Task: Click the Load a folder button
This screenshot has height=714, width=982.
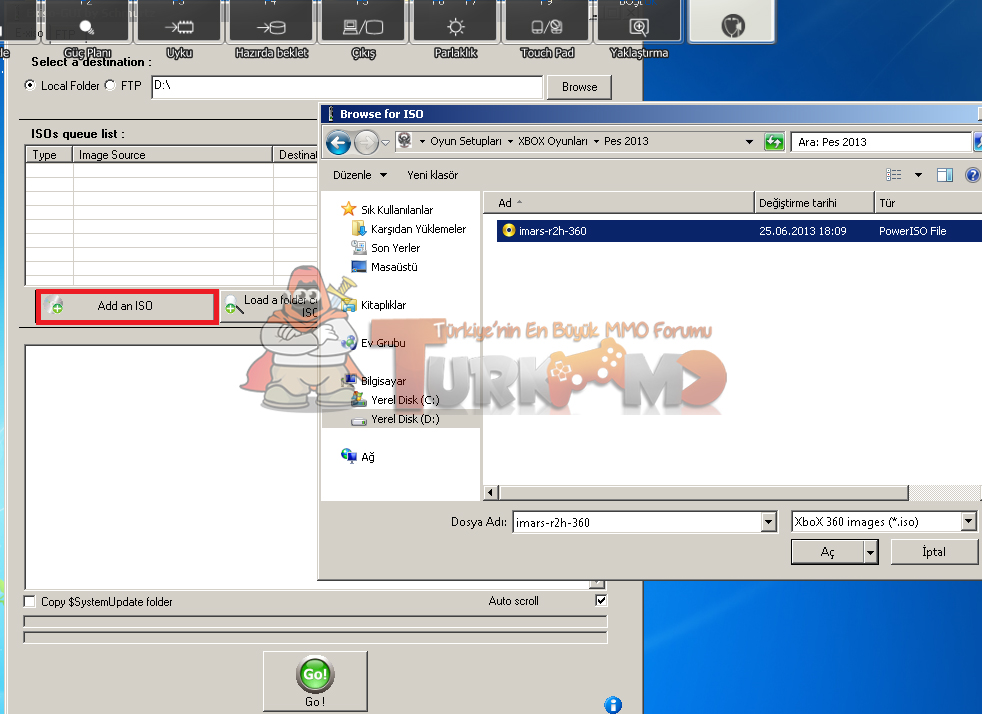Action: click(270, 306)
